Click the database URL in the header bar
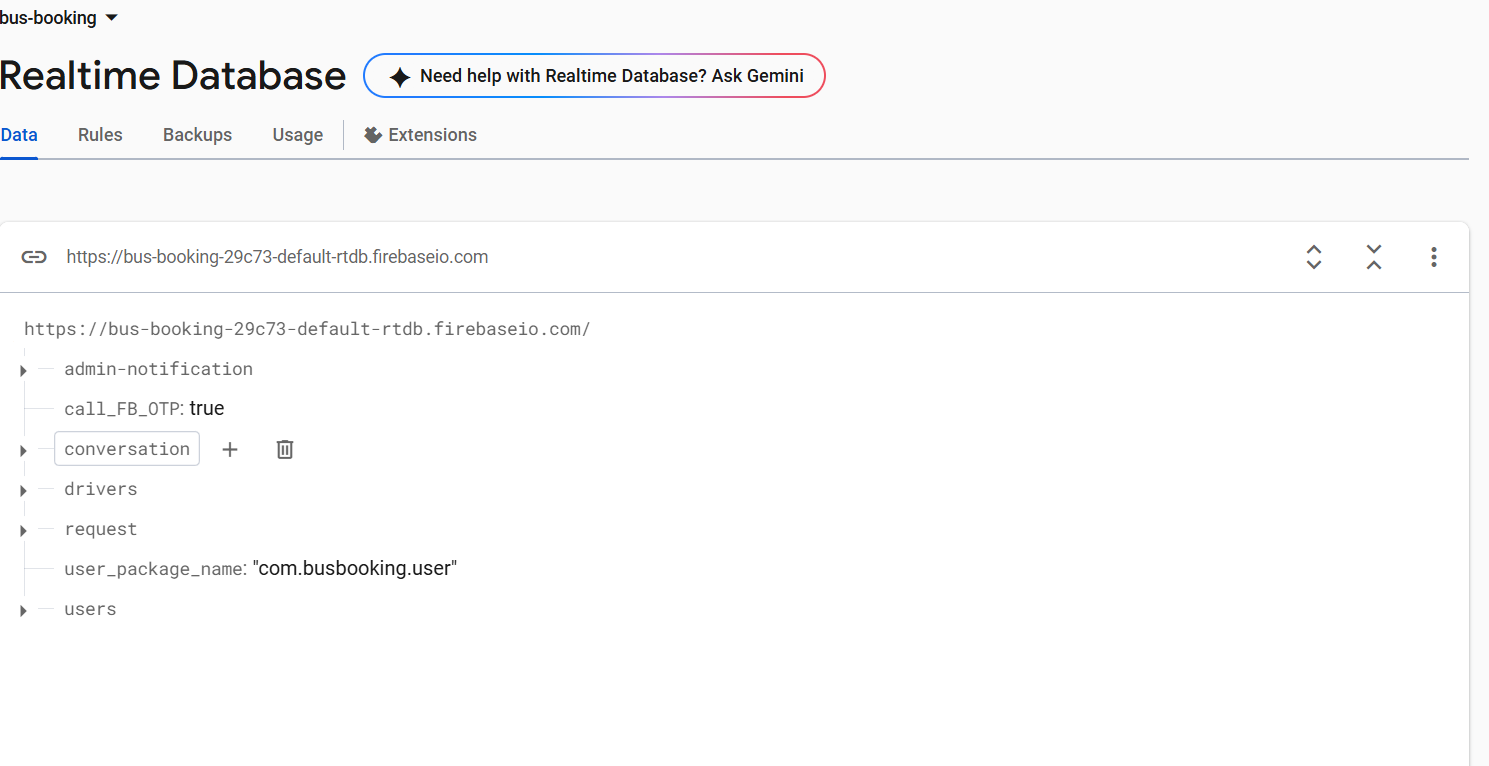The height and width of the screenshot is (766, 1489). [x=277, y=257]
